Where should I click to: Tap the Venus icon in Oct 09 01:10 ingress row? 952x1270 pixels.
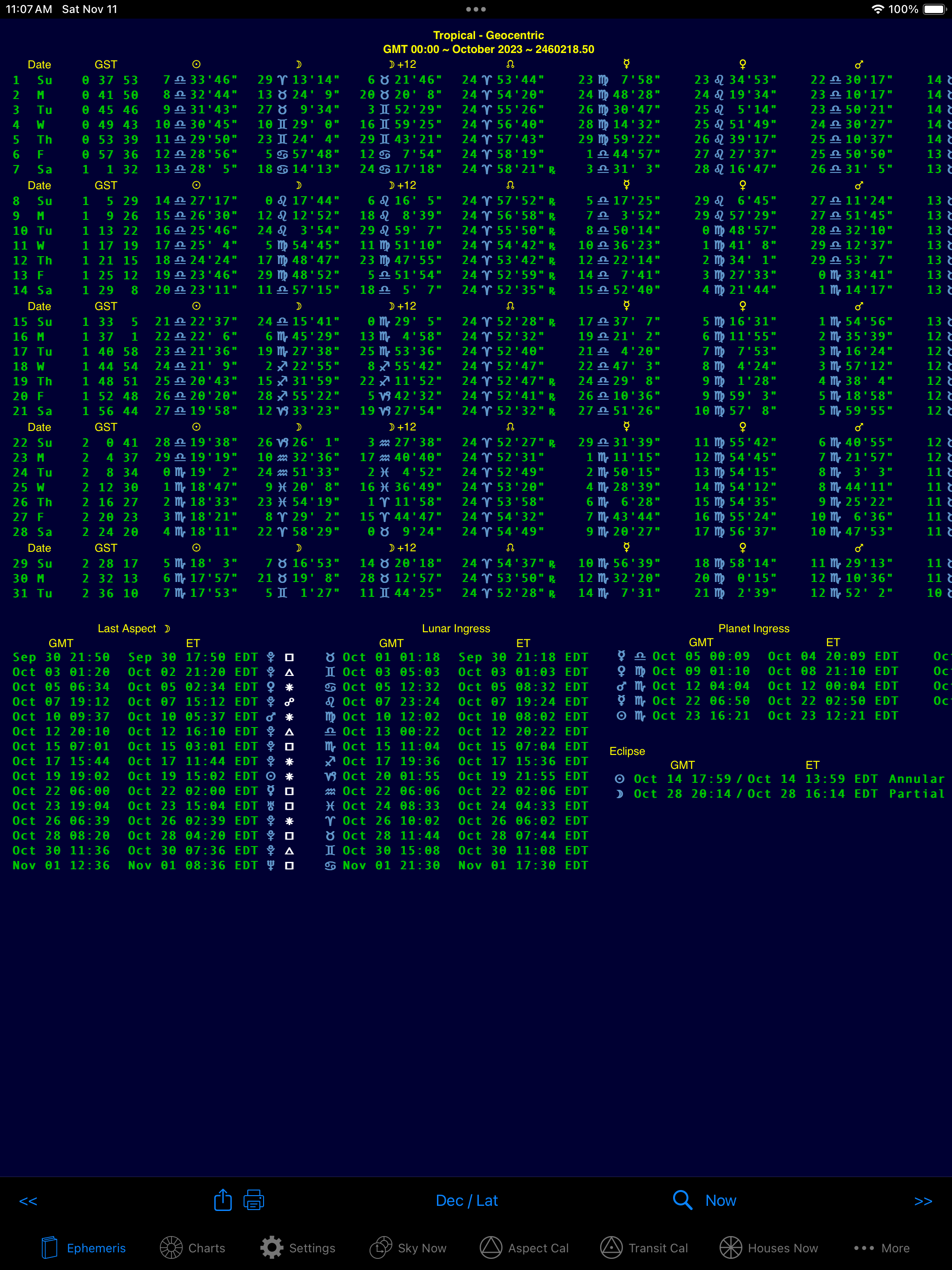tap(621, 671)
